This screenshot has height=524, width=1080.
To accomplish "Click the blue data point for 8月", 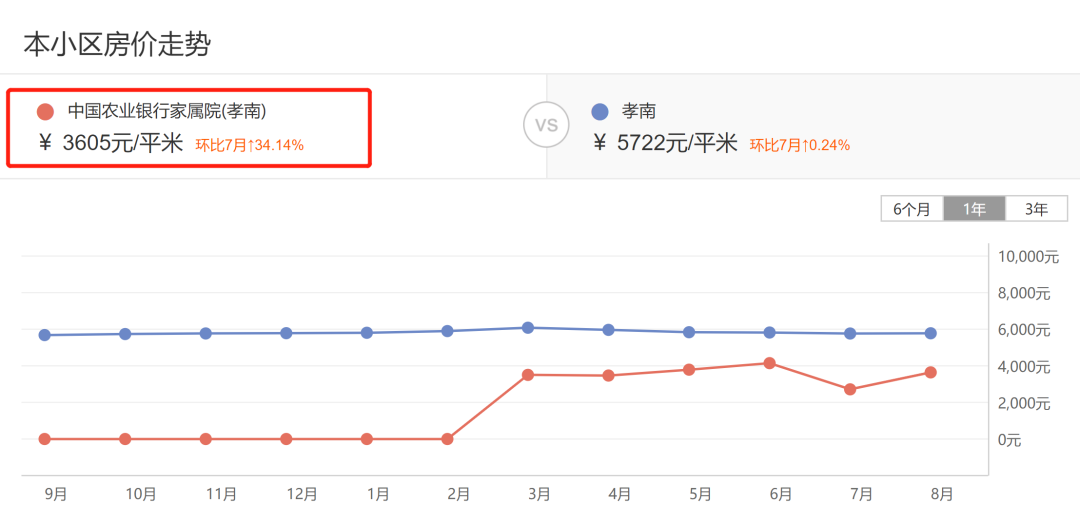I will tap(931, 333).
